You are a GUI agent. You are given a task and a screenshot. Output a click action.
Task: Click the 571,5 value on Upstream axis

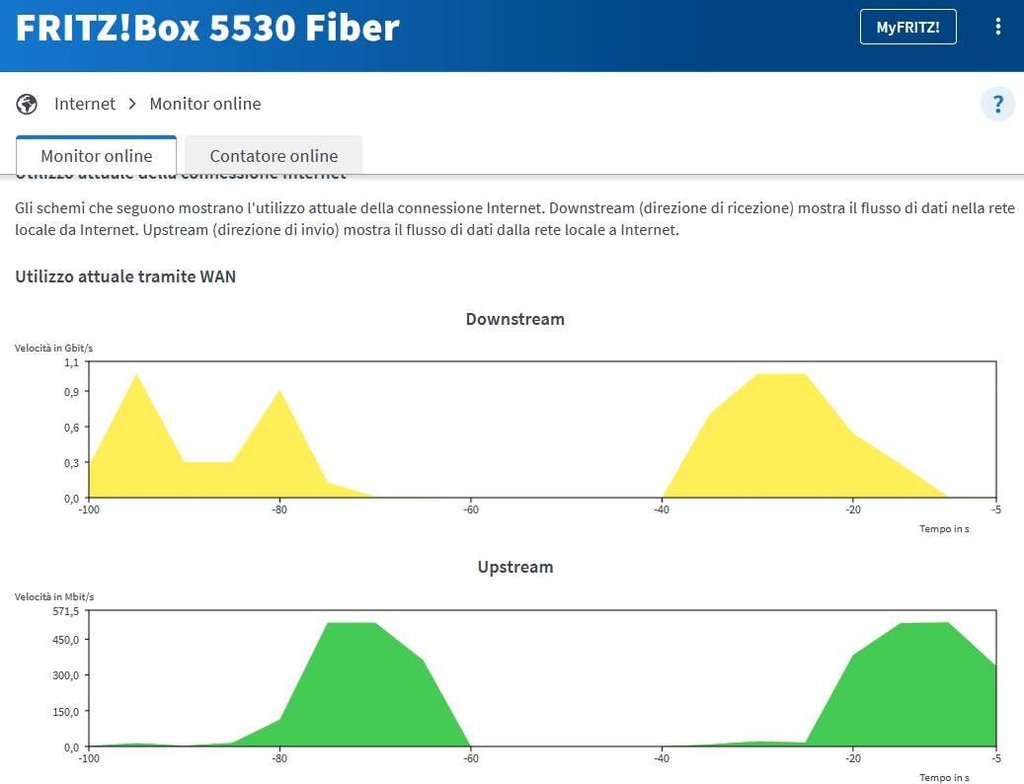[66, 611]
